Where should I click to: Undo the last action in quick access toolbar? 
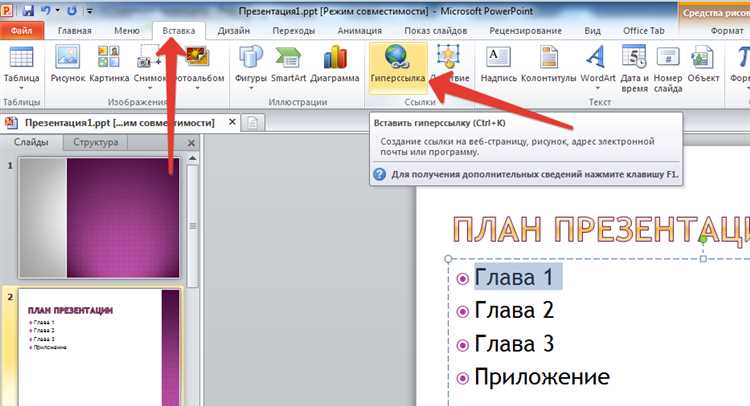(x=46, y=10)
